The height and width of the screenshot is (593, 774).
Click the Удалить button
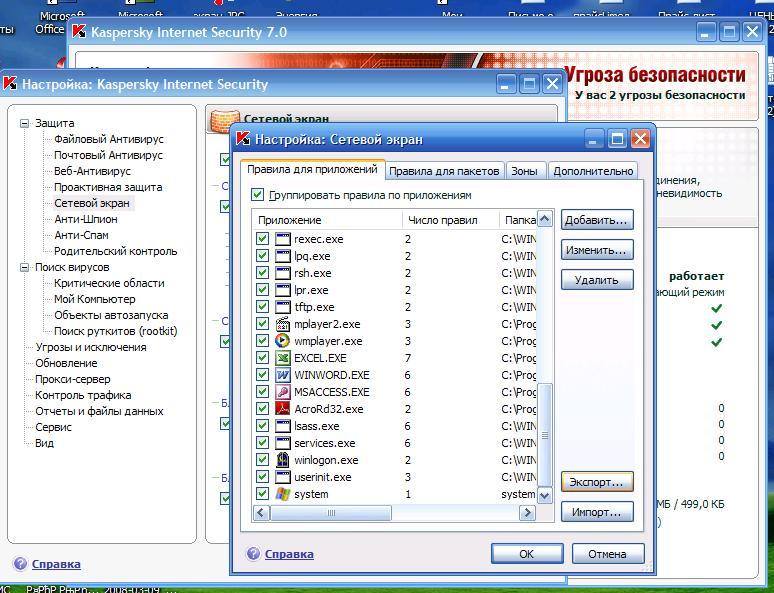(x=597, y=280)
